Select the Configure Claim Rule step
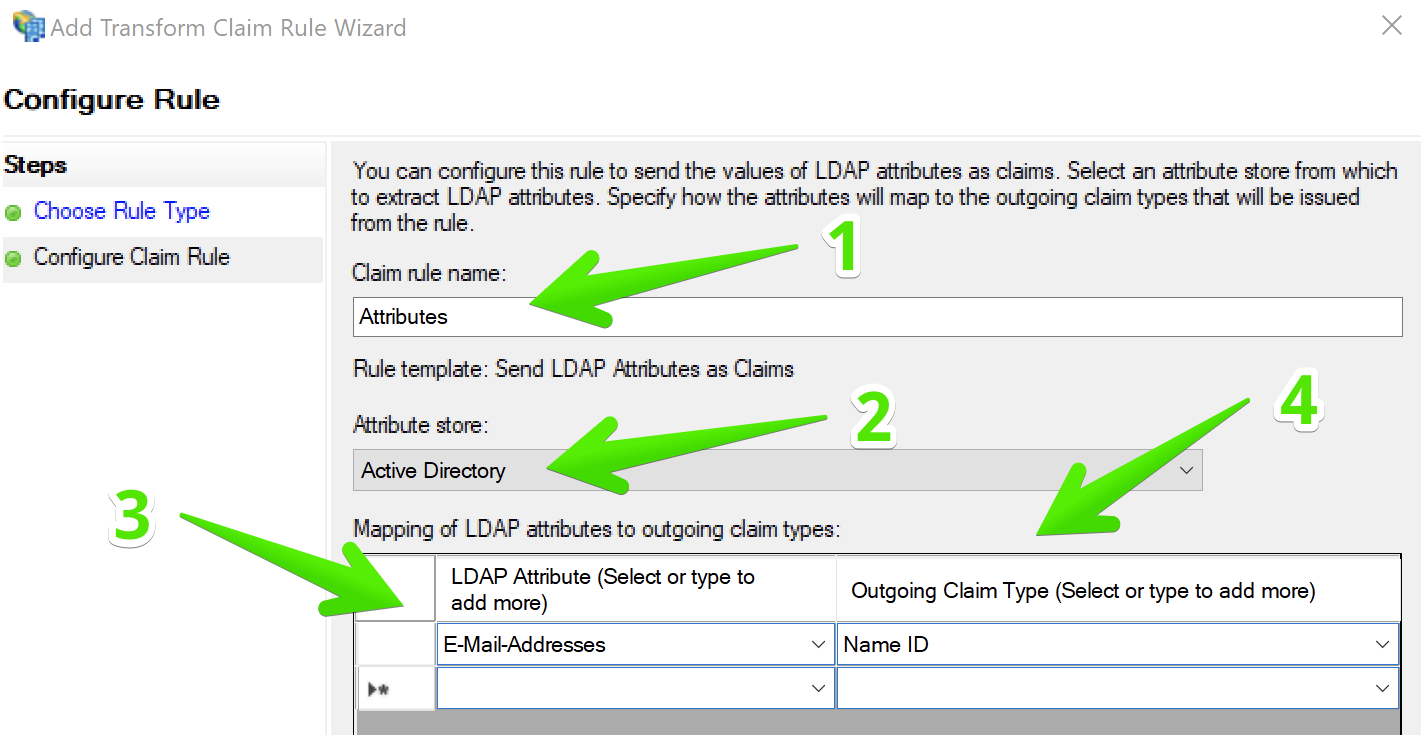This screenshot has height=735, width=1421. pyautogui.click(x=132, y=257)
